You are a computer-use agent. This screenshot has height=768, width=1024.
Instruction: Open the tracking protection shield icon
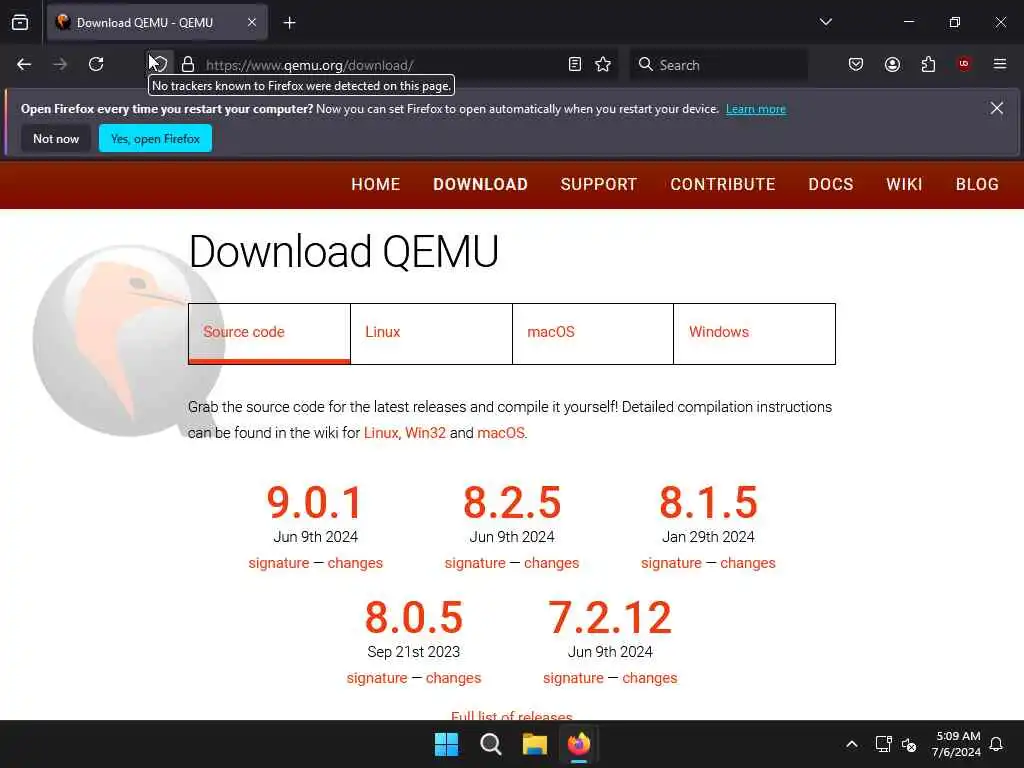click(159, 65)
